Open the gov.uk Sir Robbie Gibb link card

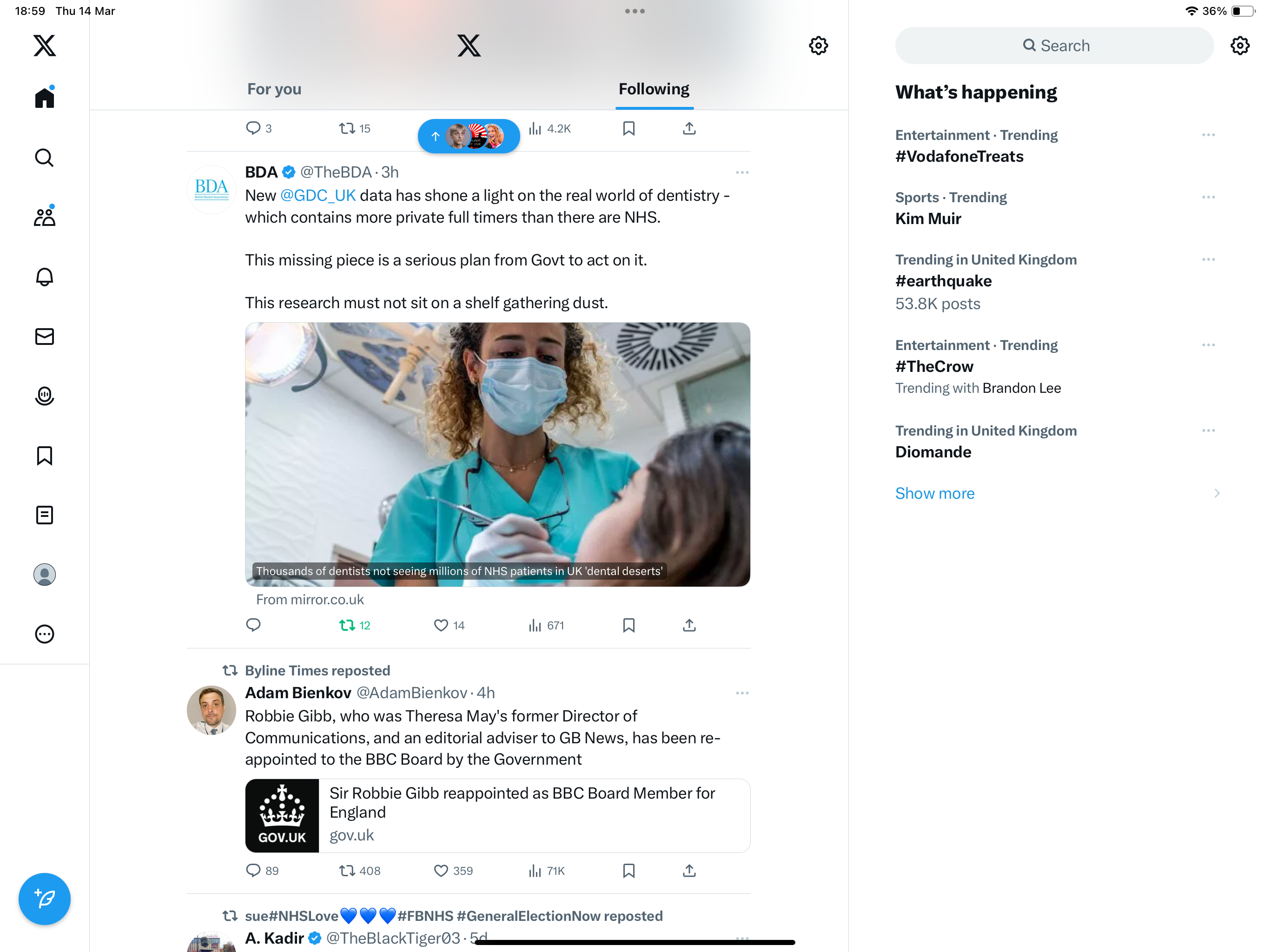pyautogui.click(x=497, y=815)
